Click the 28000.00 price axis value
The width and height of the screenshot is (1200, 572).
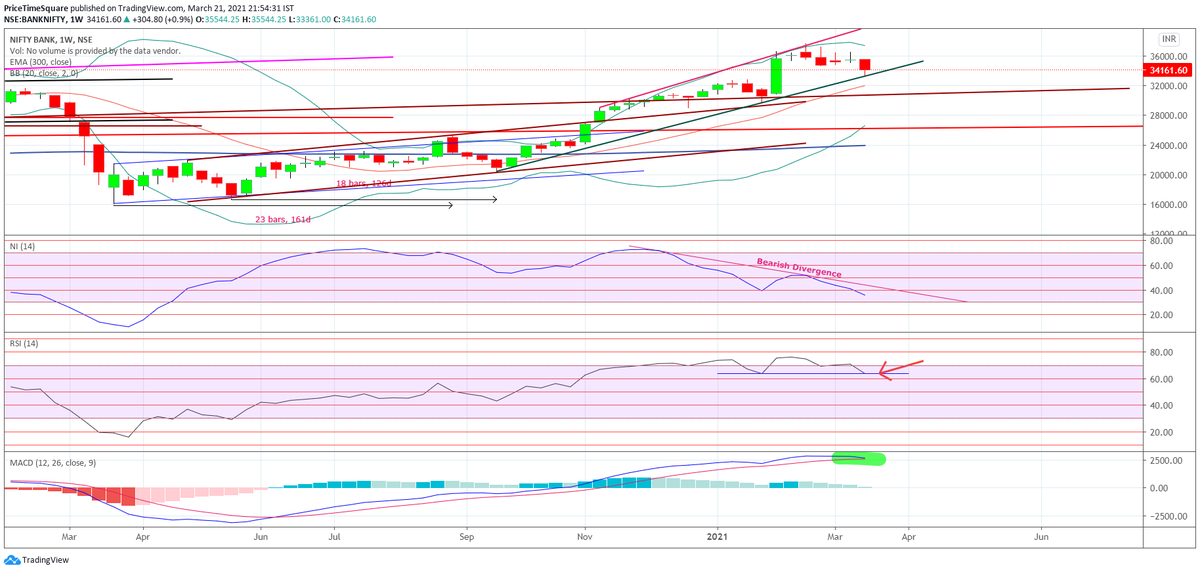coord(1168,116)
